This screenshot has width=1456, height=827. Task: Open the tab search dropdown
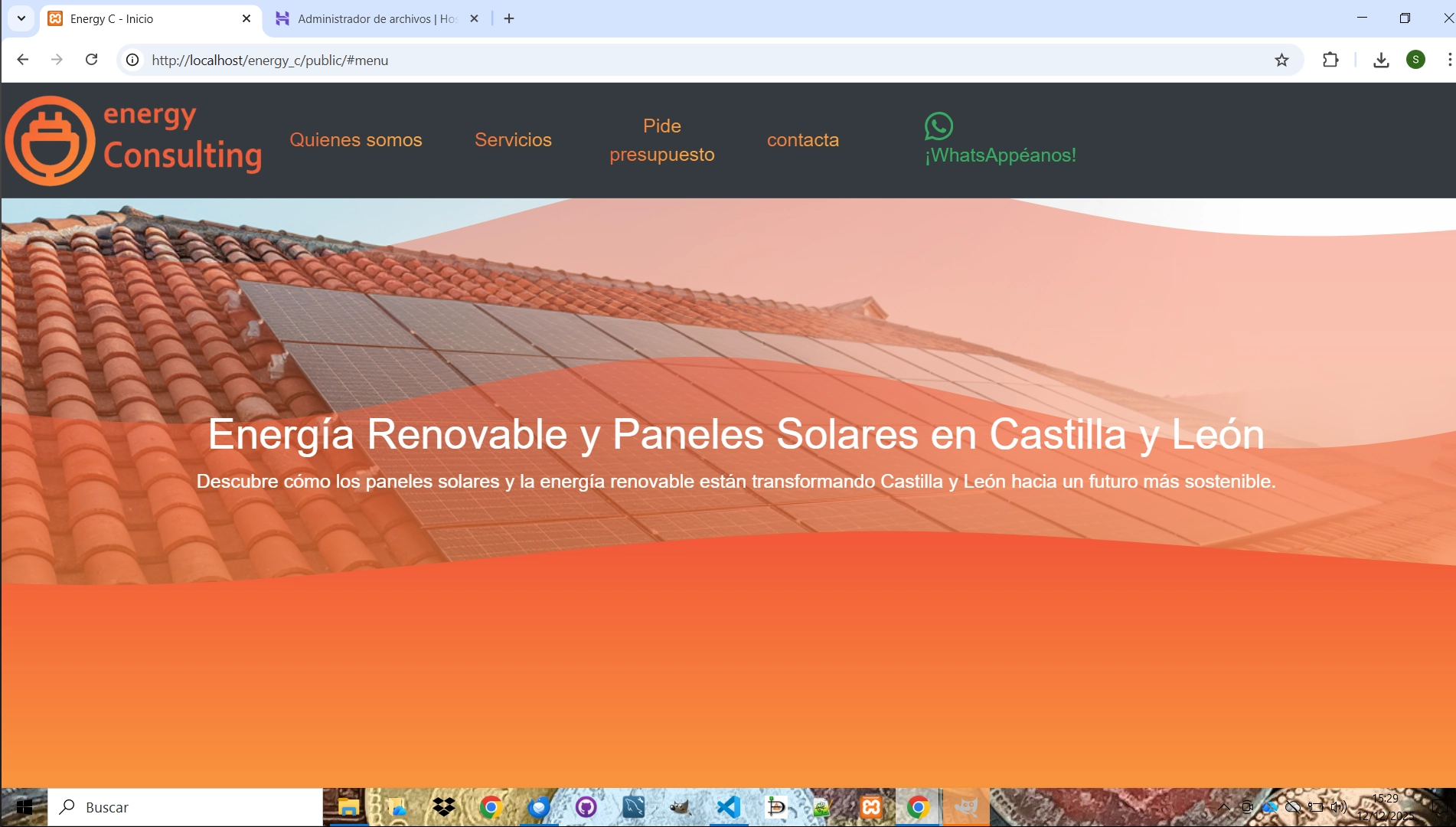21,18
